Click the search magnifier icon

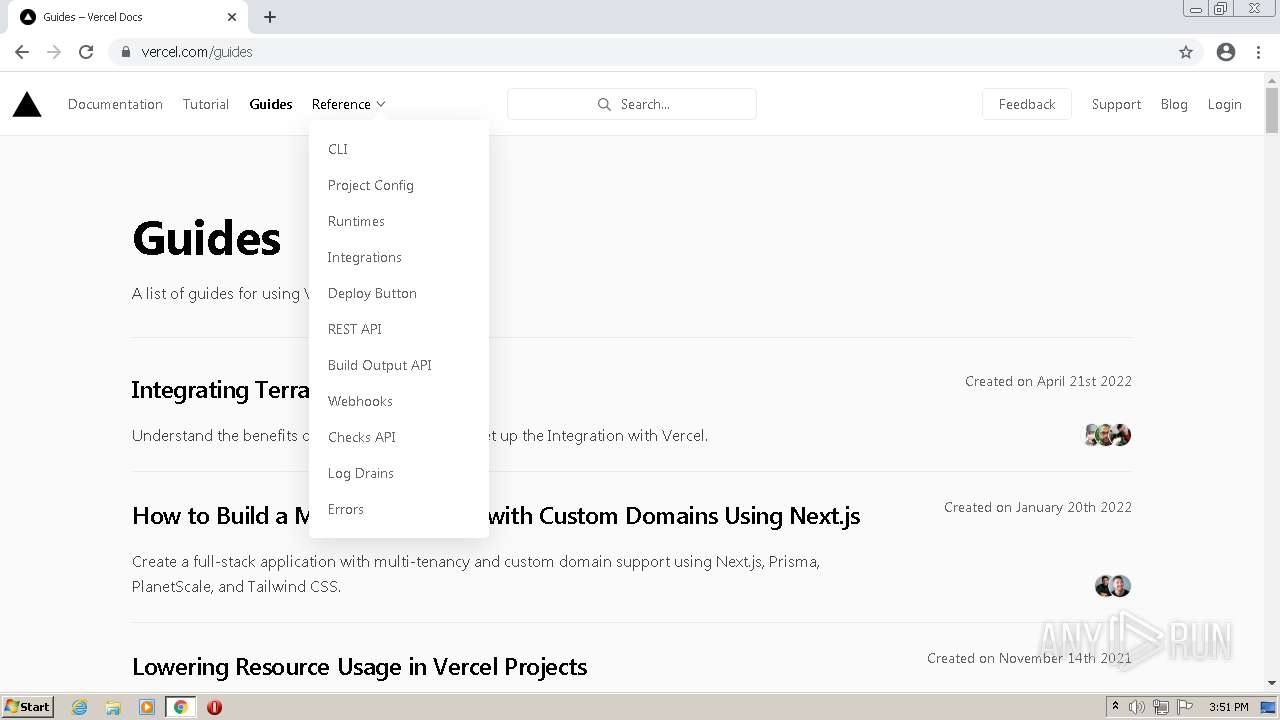(604, 104)
